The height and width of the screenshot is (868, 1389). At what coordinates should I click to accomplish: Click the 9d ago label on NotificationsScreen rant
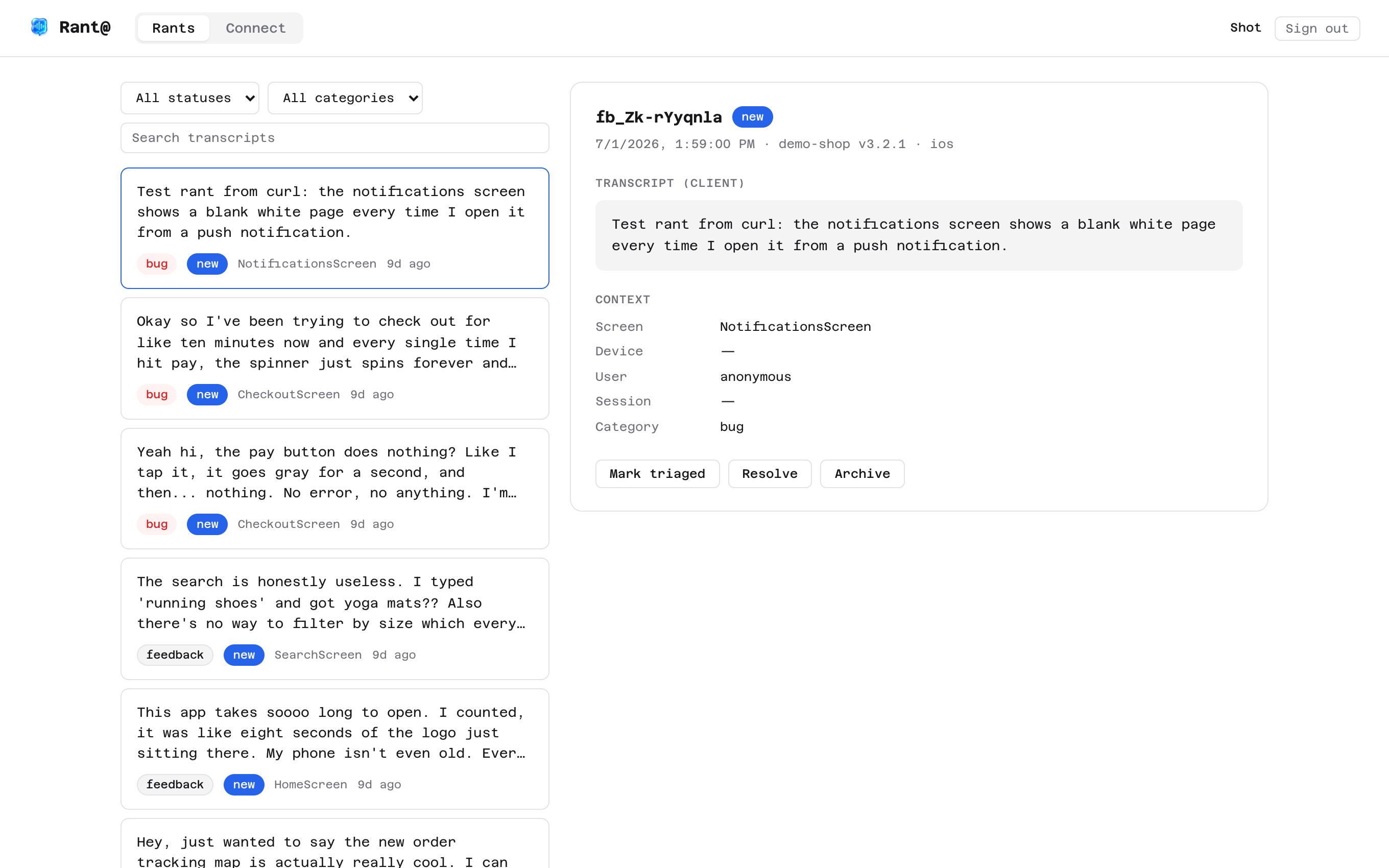pyautogui.click(x=409, y=264)
